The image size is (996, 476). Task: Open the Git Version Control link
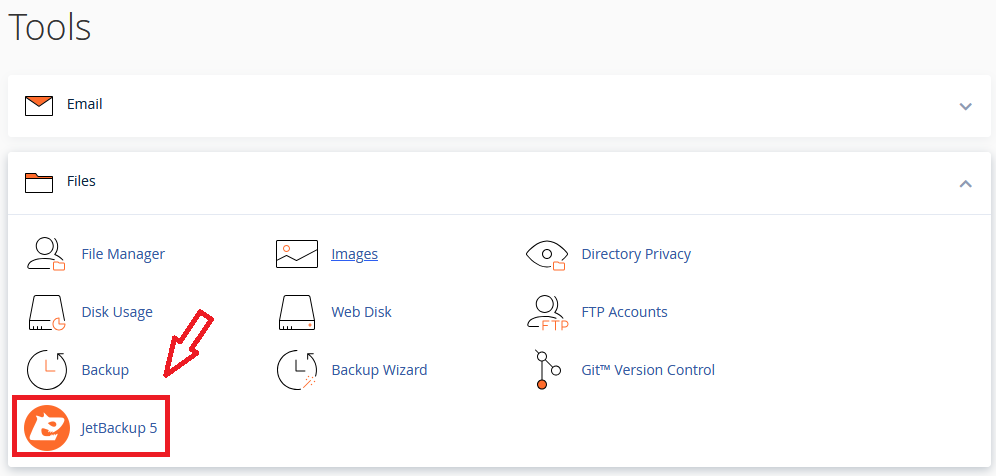coord(648,370)
